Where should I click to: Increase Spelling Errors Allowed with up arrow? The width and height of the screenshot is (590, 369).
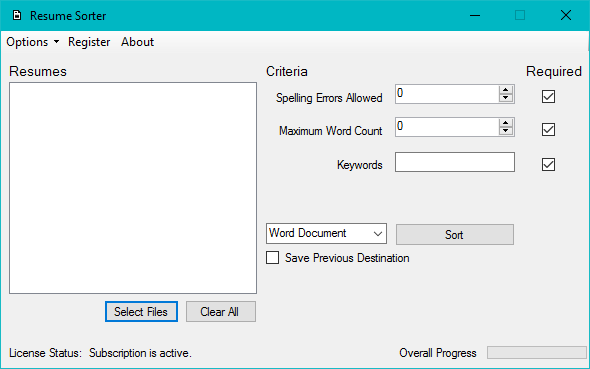point(506,90)
